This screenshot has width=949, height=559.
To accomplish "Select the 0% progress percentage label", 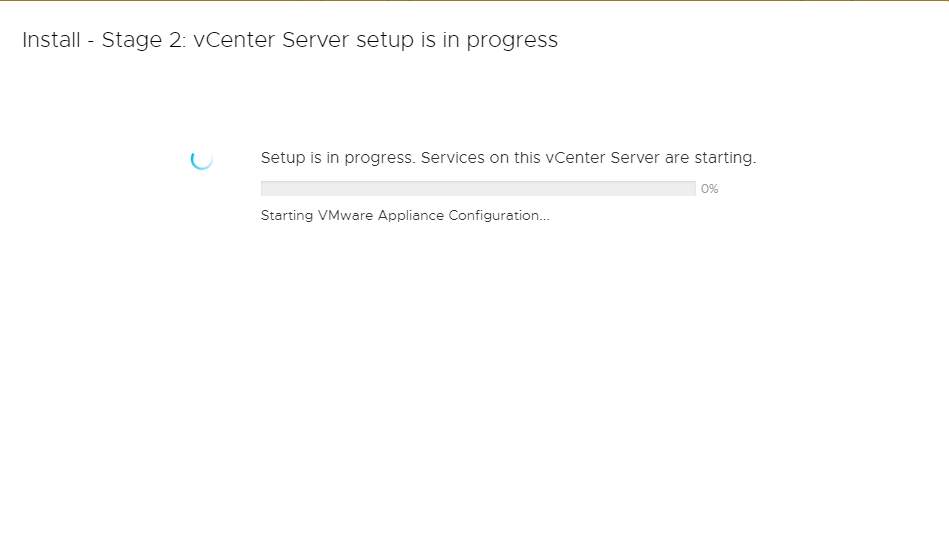I will (x=709, y=189).
